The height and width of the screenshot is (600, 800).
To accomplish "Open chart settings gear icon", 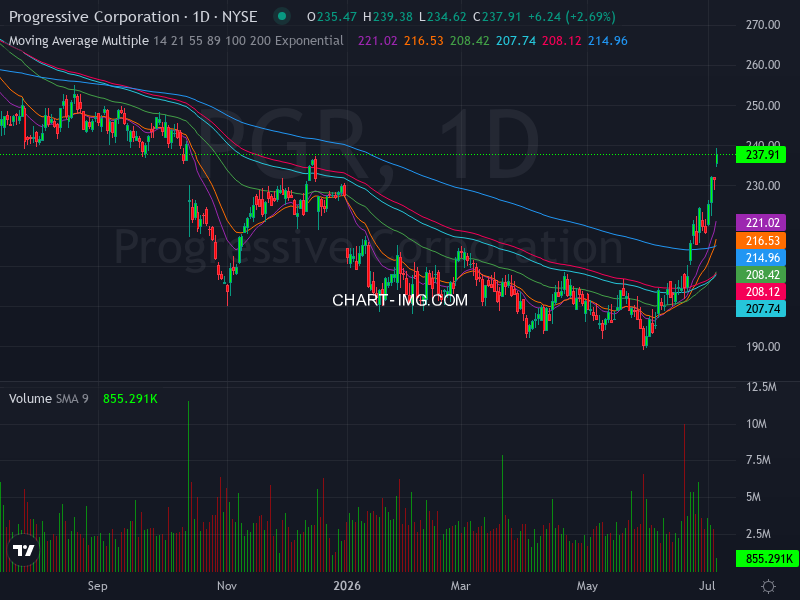I will [x=768, y=586].
